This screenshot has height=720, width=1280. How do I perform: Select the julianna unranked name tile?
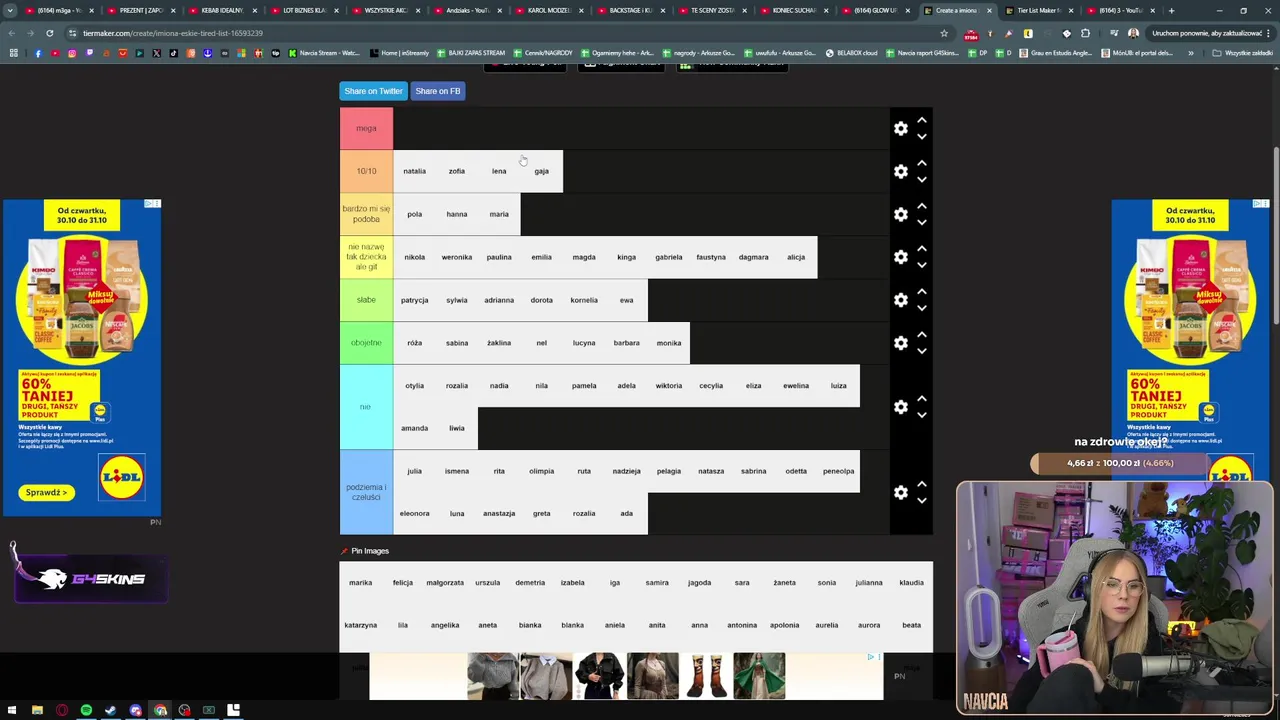click(x=869, y=583)
